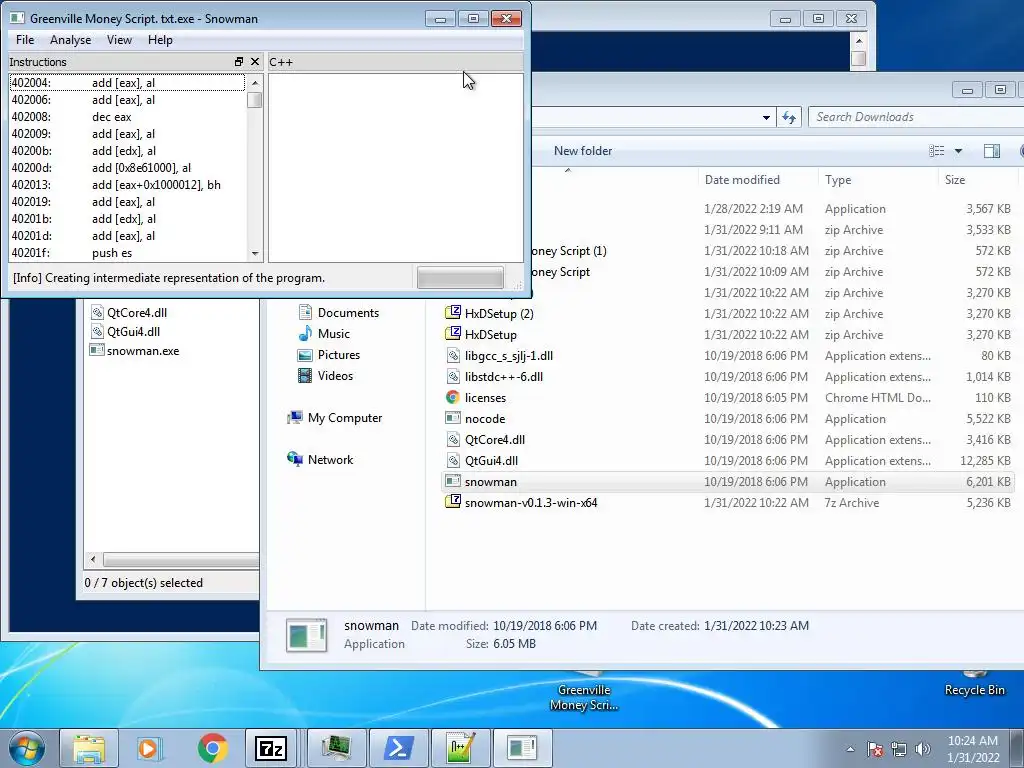Open Google Chrome from the taskbar

pos(212,748)
